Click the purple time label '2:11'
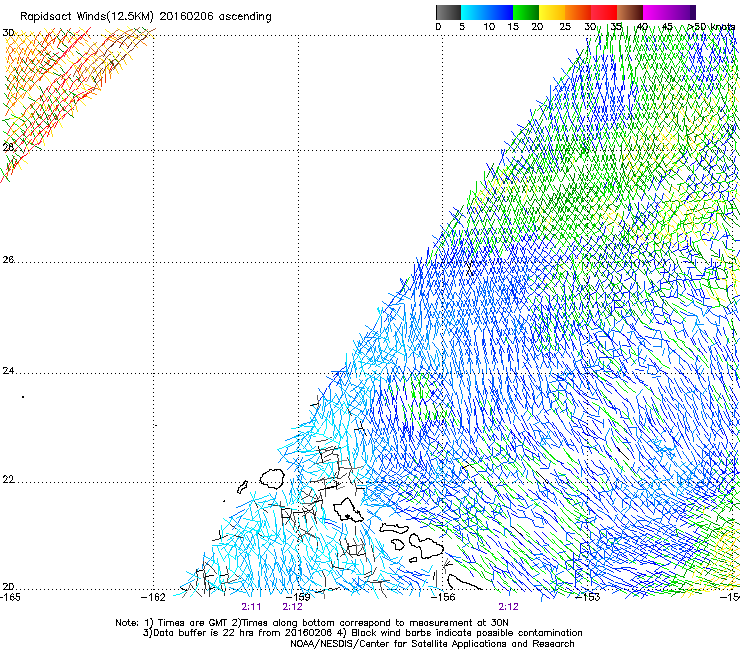740x650 pixels. point(251,607)
